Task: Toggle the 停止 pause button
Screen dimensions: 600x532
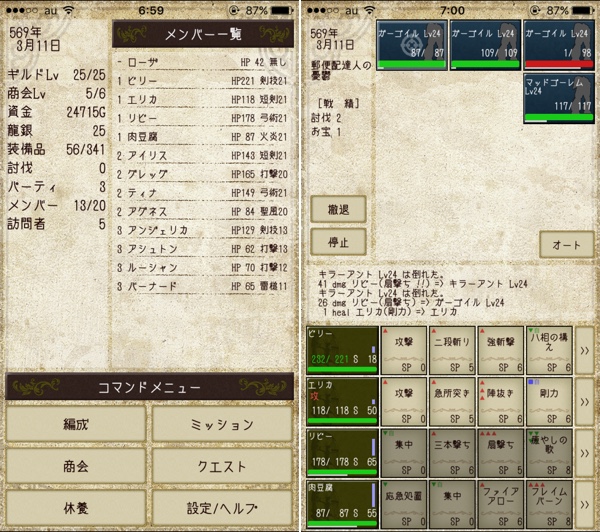Action: click(338, 242)
